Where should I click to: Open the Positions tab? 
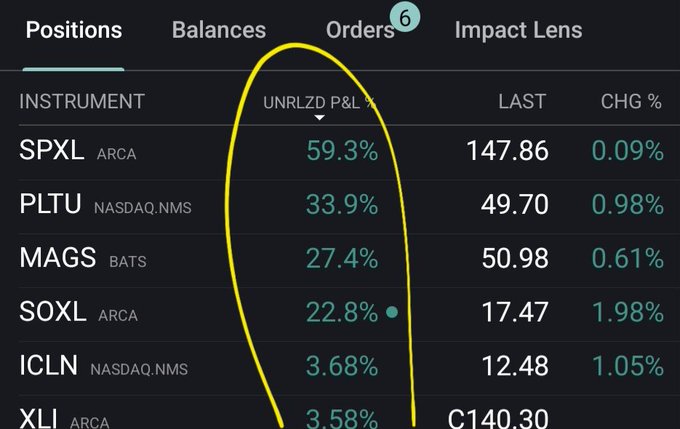(x=73, y=30)
